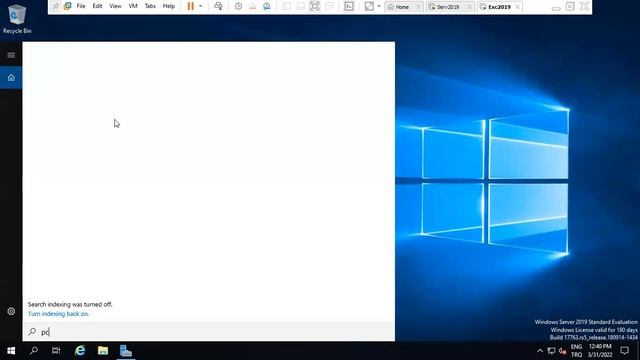Expand the search panel hamburger menu
Viewport: 640px width, 360px height.
click(x=11, y=55)
